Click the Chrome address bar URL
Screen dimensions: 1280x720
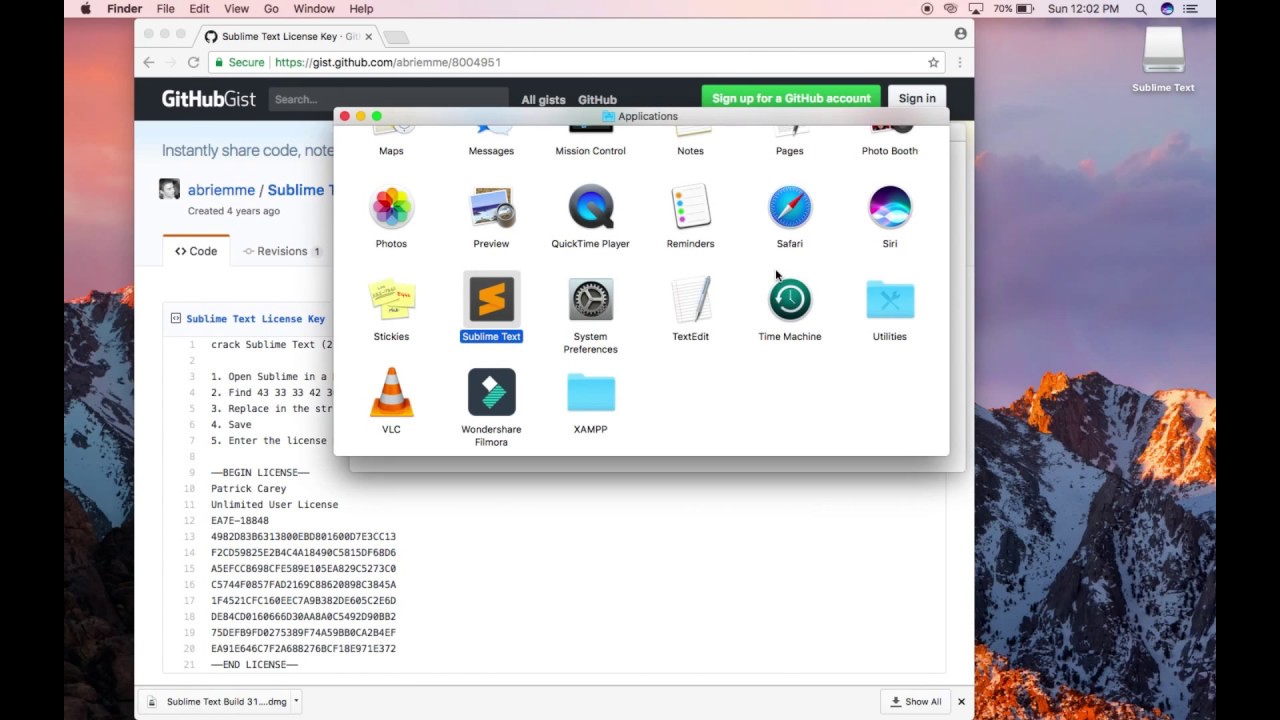(x=388, y=62)
